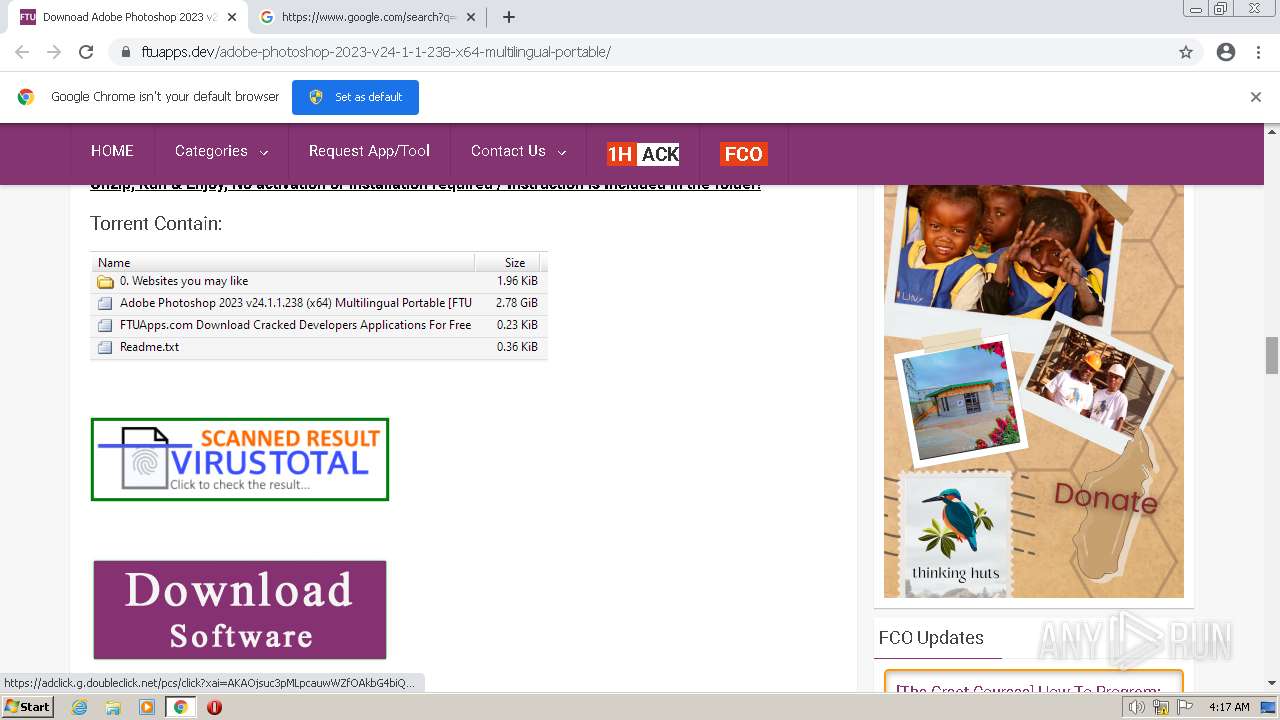Open the Chrome profile avatar icon
The image size is (1280, 720).
tap(1226, 52)
